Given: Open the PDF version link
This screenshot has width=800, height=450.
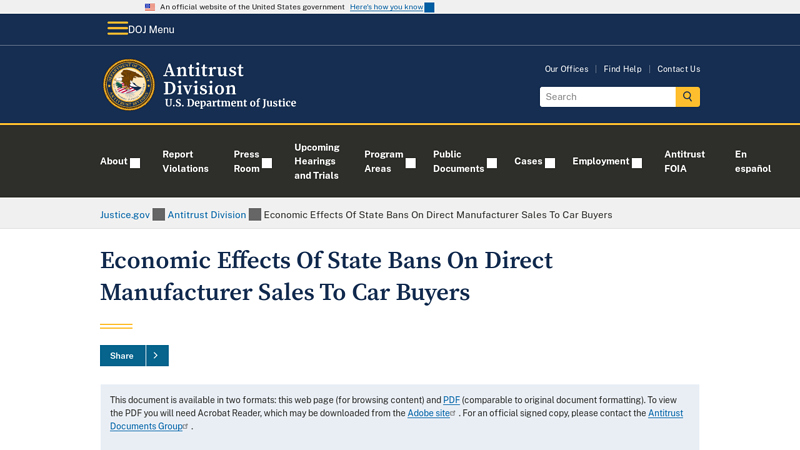Looking at the screenshot, I should click(x=451, y=400).
